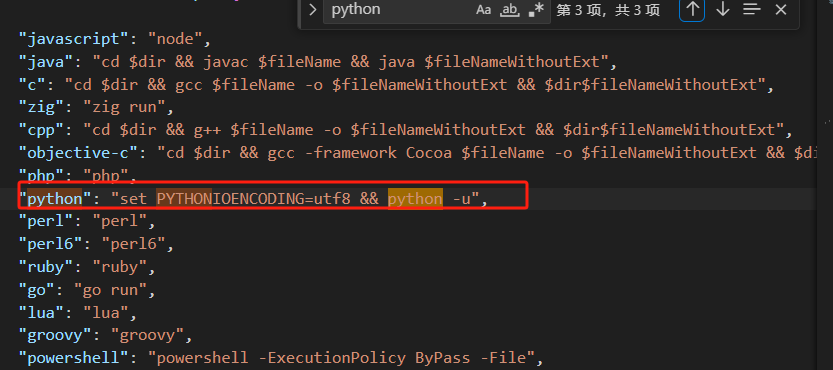Click the "node" value text
This screenshot has width=833, height=370.
175,39
